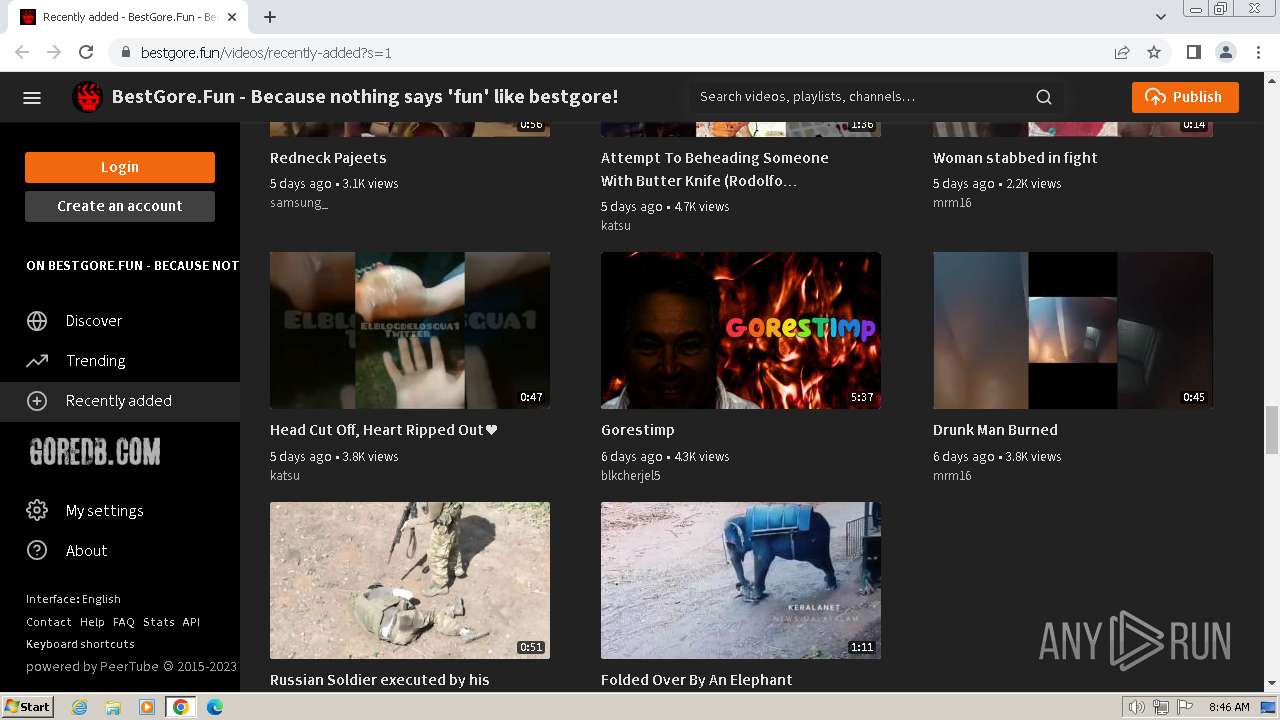The width and height of the screenshot is (1280, 720).
Task: Click the Action Center flag icon
Action: [x=1183, y=707]
